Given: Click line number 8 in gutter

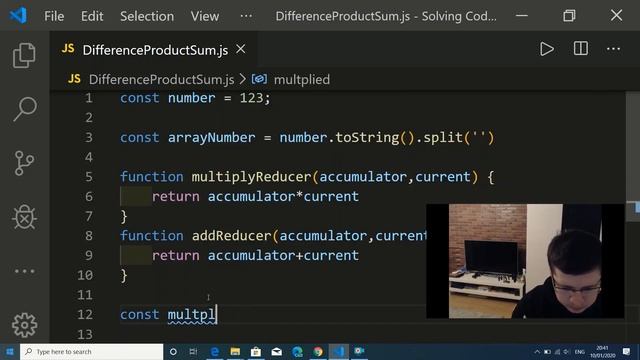Looking at the screenshot, I should click(x=89, y=236).
